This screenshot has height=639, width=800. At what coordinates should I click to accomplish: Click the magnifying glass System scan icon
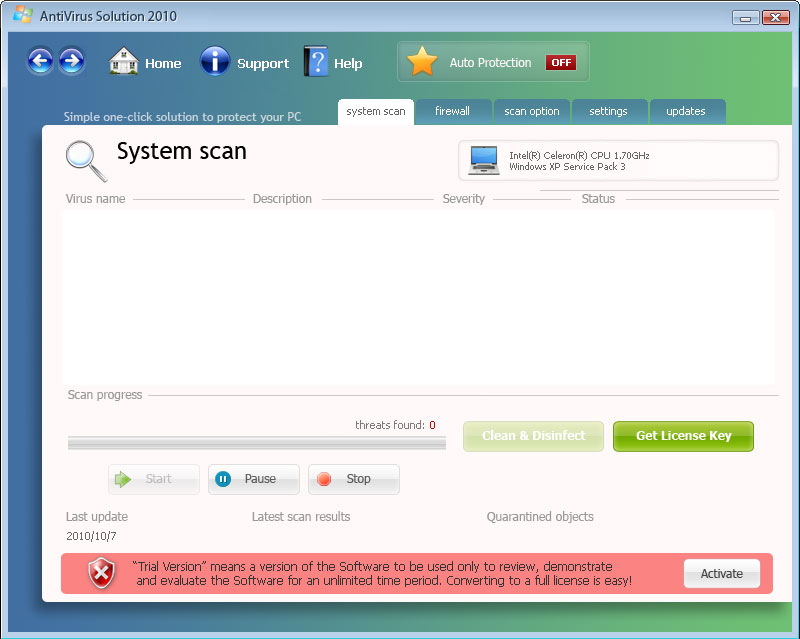86,161
